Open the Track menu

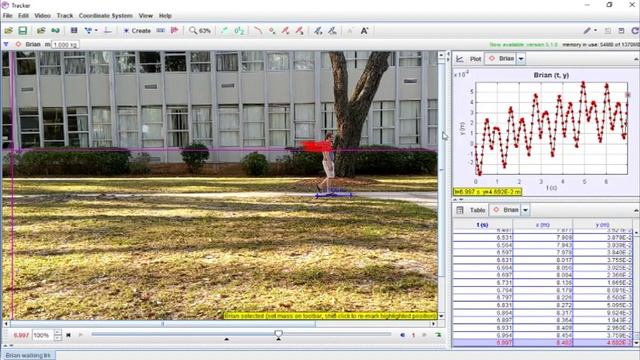point(64,16)
